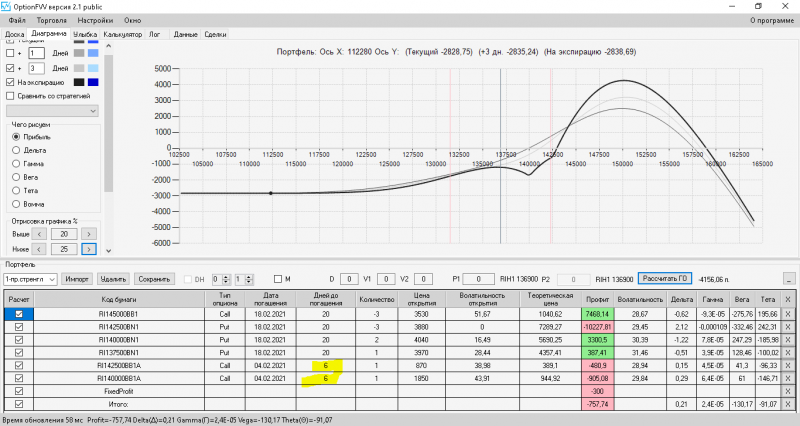Open the Торговля menu

click(52, 20)
